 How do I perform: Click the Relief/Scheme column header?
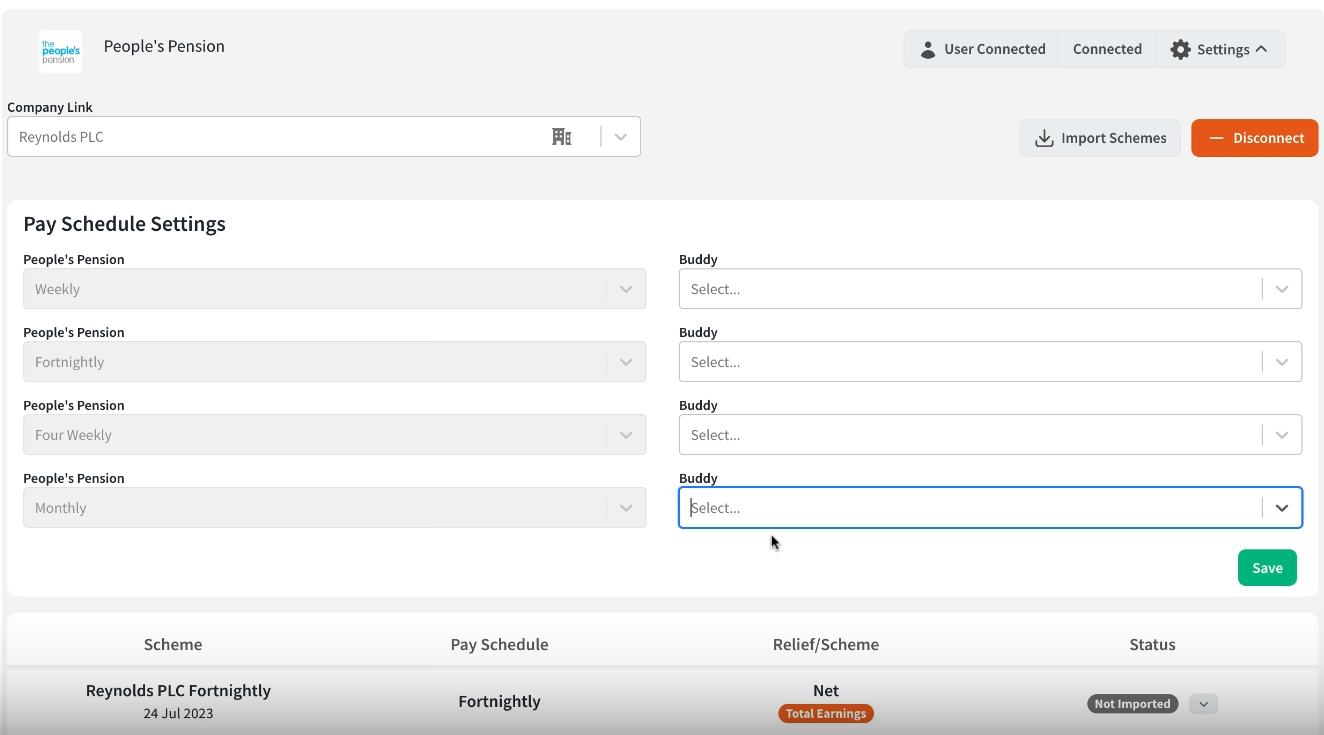826,645
